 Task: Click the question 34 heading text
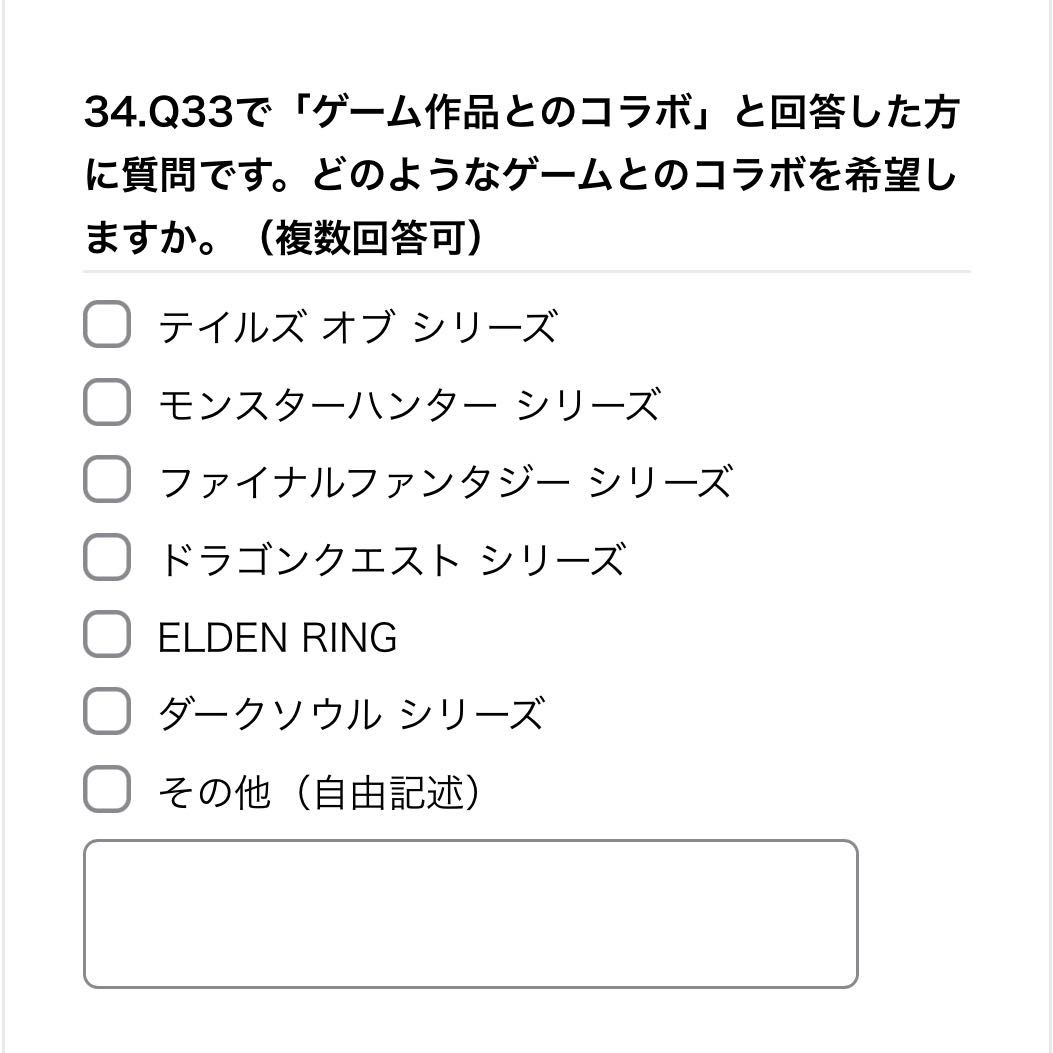[x=520, y=176]
